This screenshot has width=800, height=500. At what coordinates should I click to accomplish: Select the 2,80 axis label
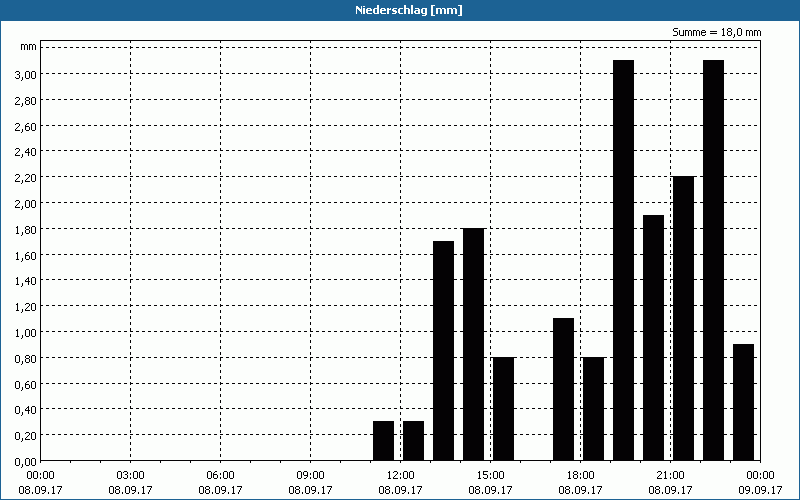[x=26, y=101]
